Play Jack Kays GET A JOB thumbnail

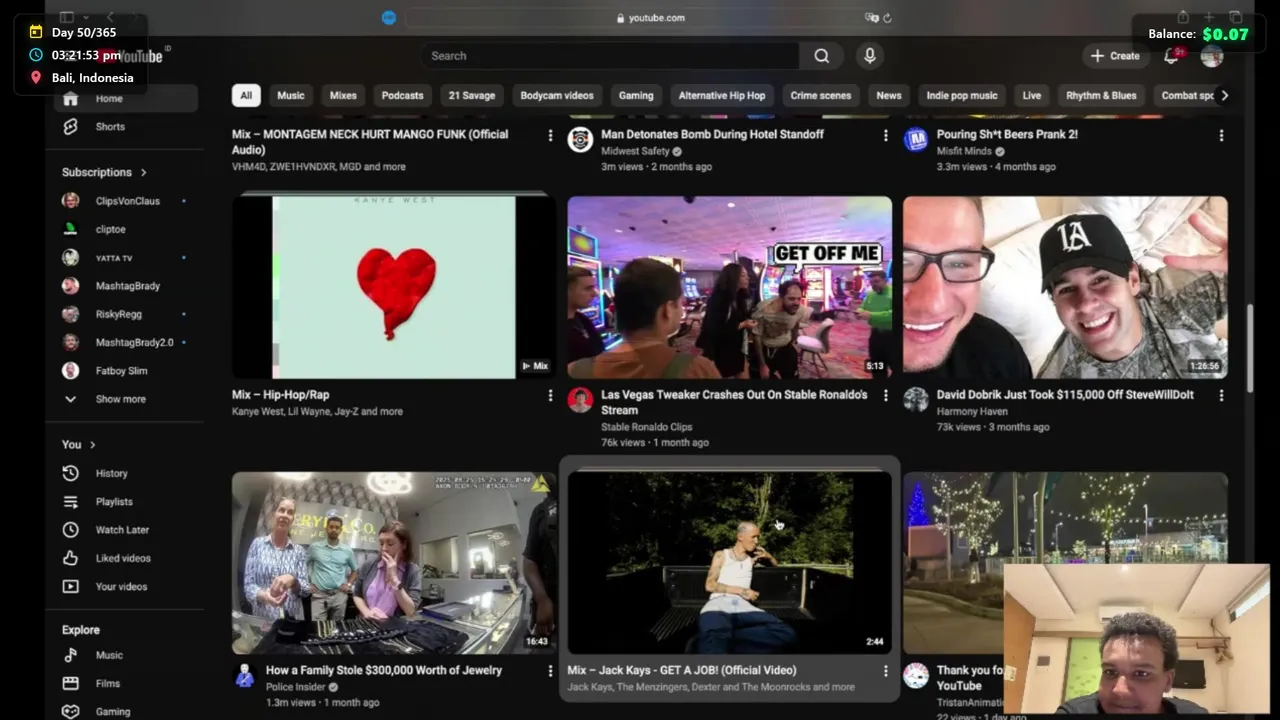729,563
